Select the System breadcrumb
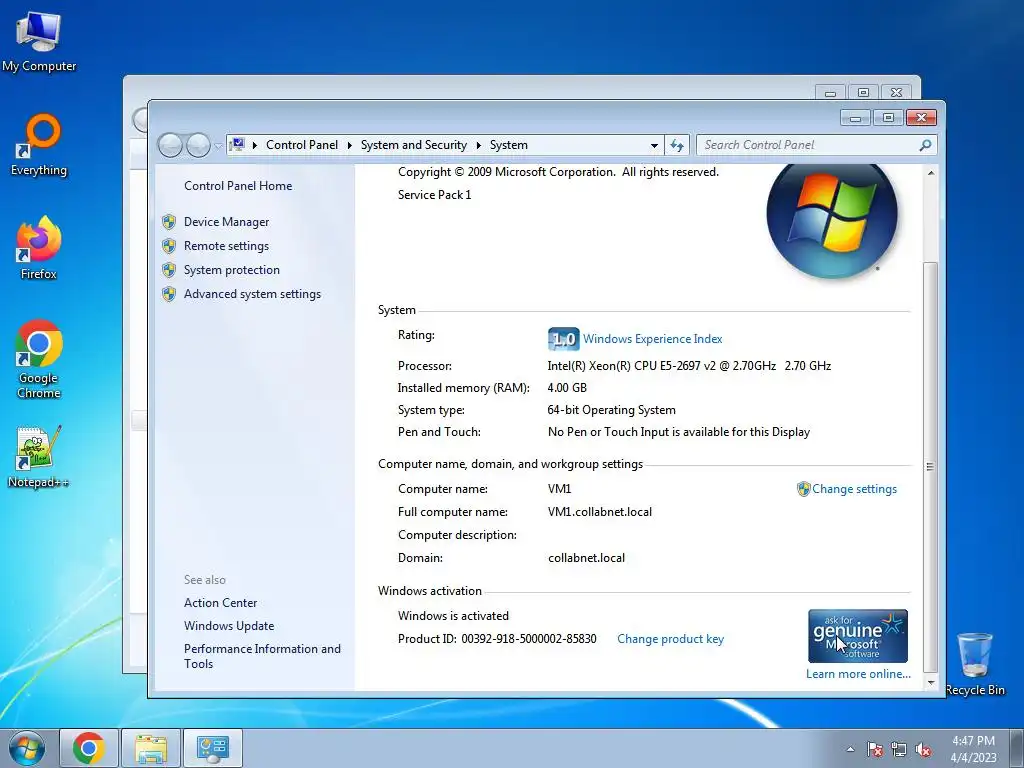Image resolution: width=1024 pixels, height=768 pixels. [x=509, y=145]
